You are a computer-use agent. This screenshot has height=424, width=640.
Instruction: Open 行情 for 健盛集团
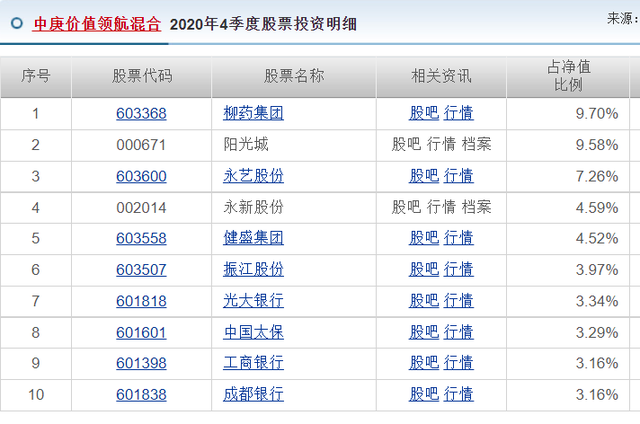point(458,238)
